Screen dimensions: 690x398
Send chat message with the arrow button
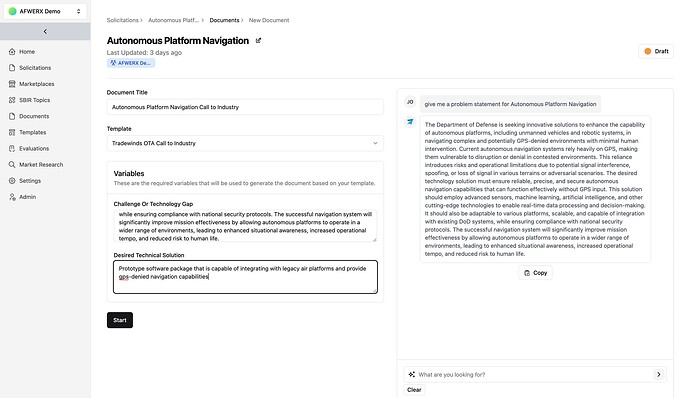coord(658,375)
